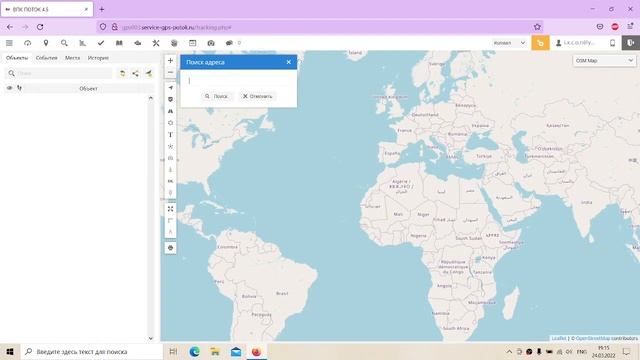This screenshot has width=640, height=360.
Task: Click the Firefox icon on the taskbar
Action: (x=256, y=351)
